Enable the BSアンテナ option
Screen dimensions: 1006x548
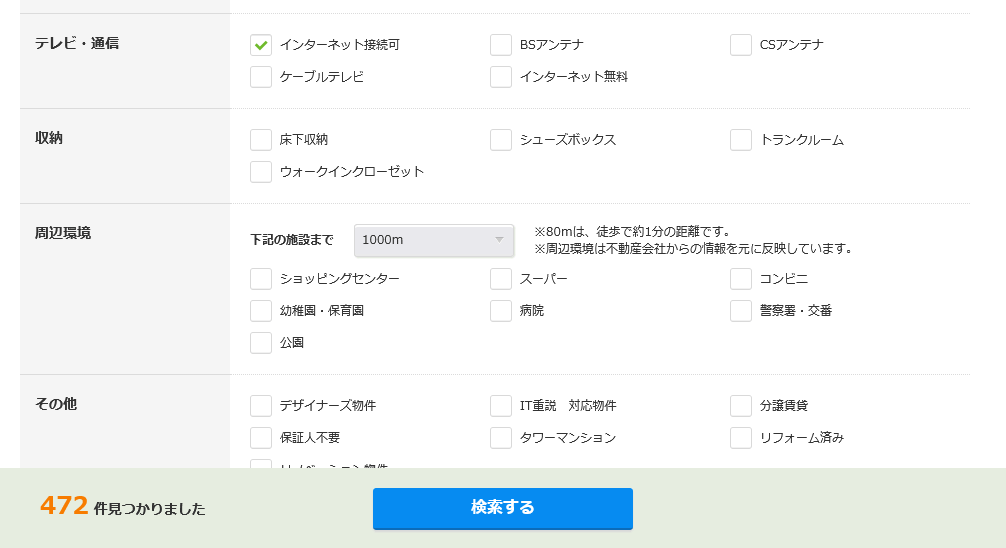[501, 45]
